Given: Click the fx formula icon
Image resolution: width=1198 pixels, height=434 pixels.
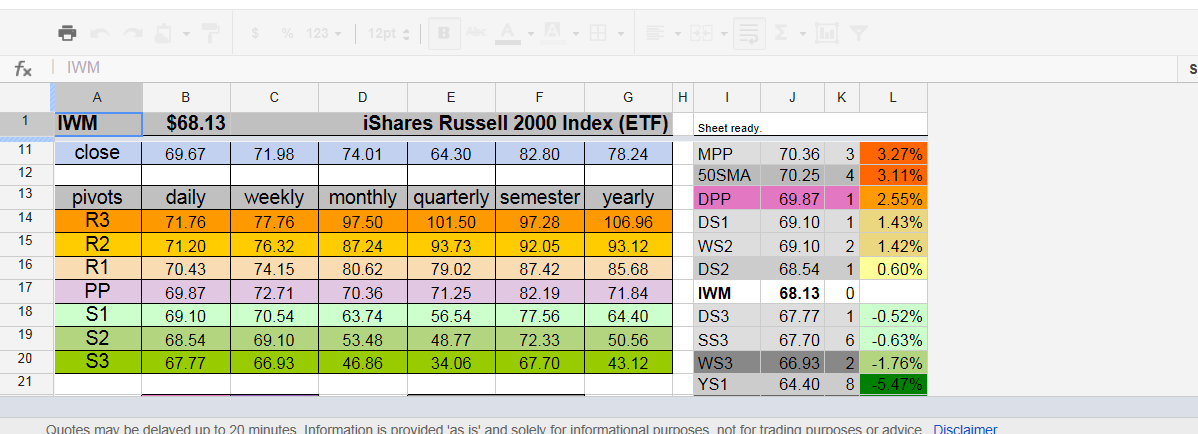Looking at the screenshot, I should coord(23,69).
